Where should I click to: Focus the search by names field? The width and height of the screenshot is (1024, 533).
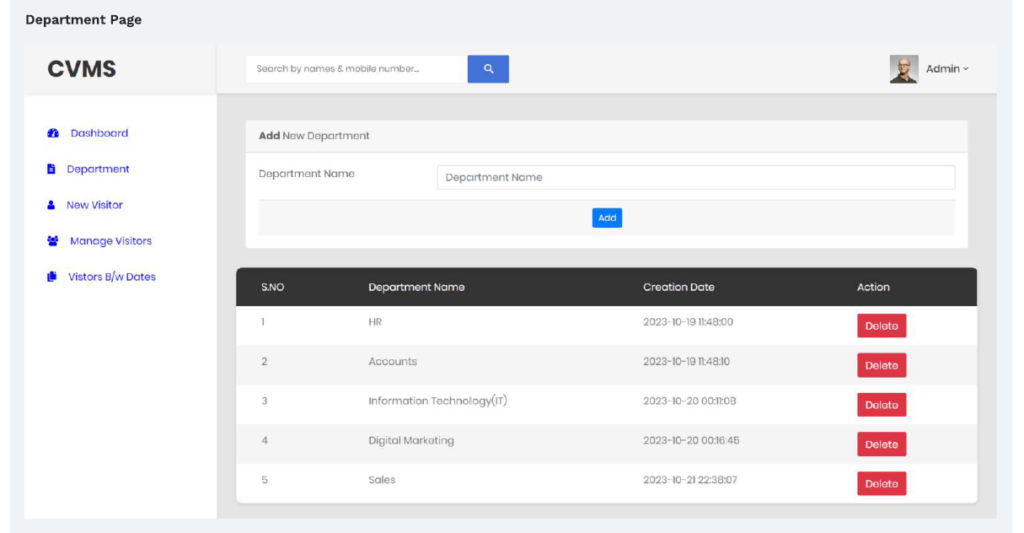357,69
